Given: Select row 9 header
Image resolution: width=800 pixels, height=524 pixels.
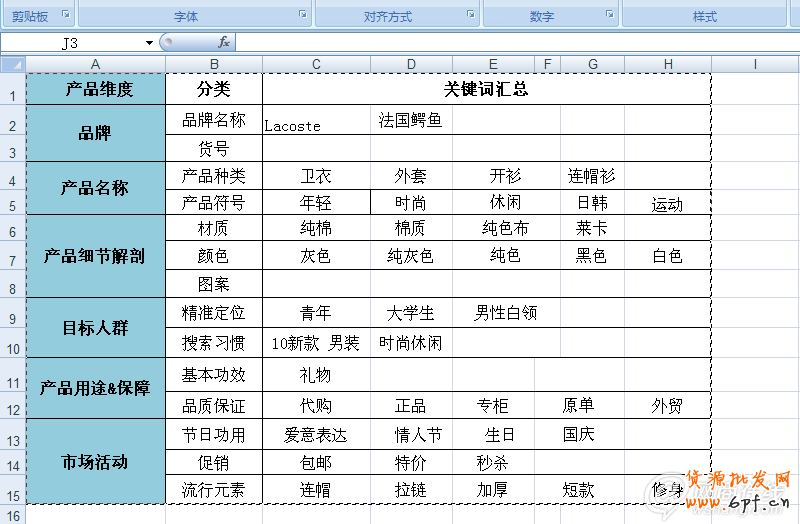Looking at the screenshot, I should [x=12, y=319].
